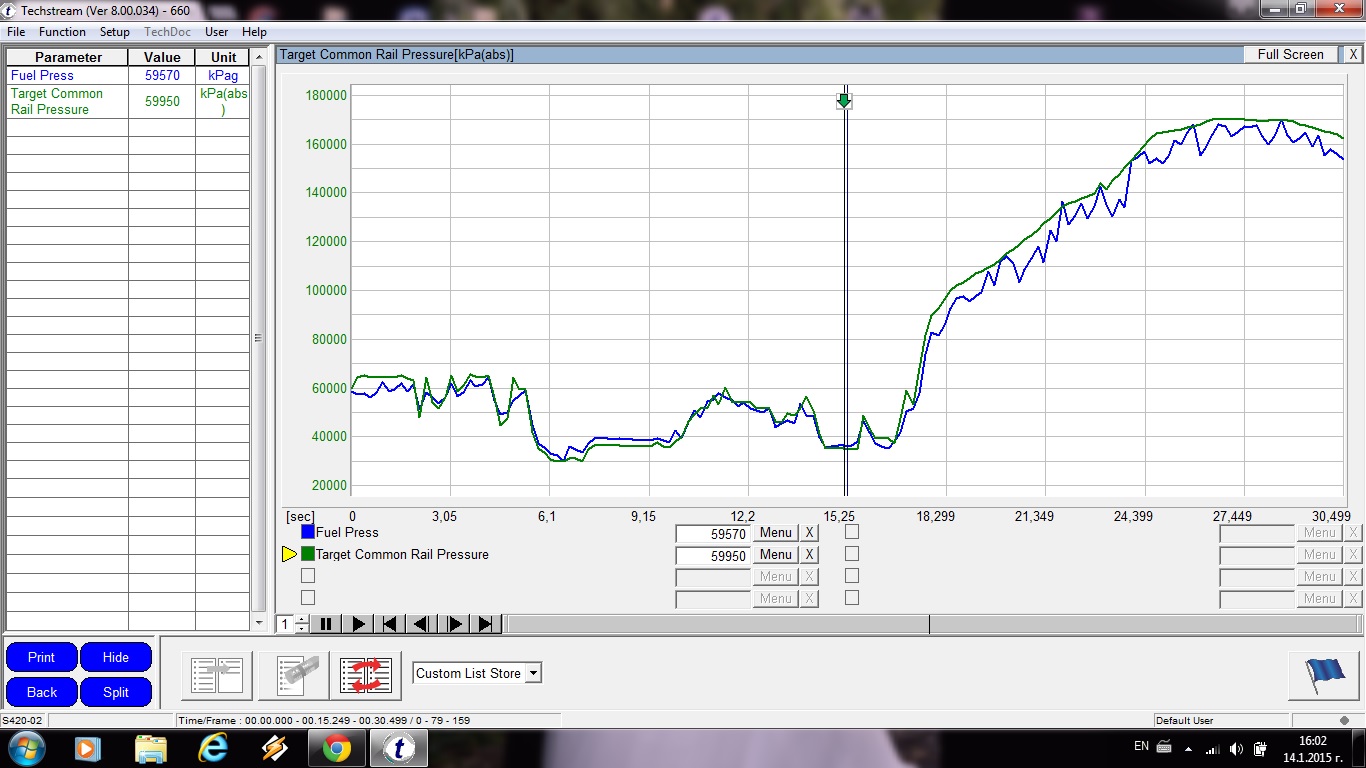
Task: Click the blue flag marker button
Action: coord(1324,674)
